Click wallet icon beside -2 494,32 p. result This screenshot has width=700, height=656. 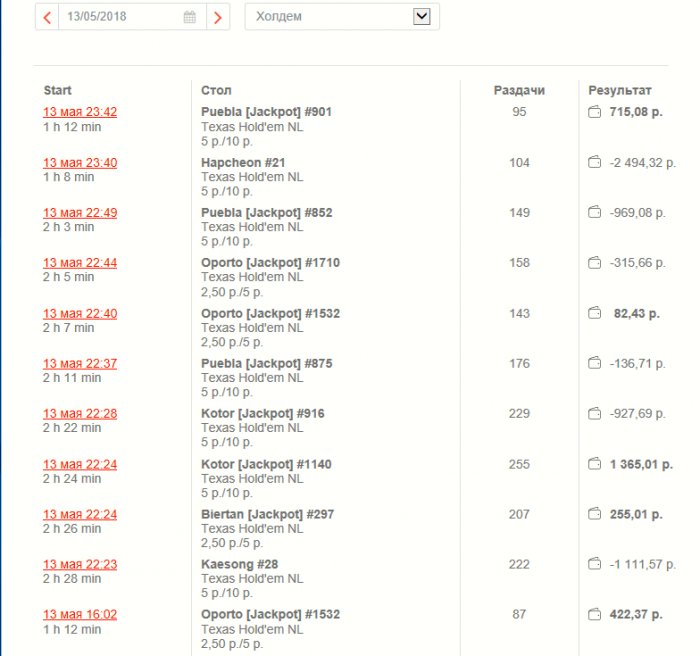(594, 162)
